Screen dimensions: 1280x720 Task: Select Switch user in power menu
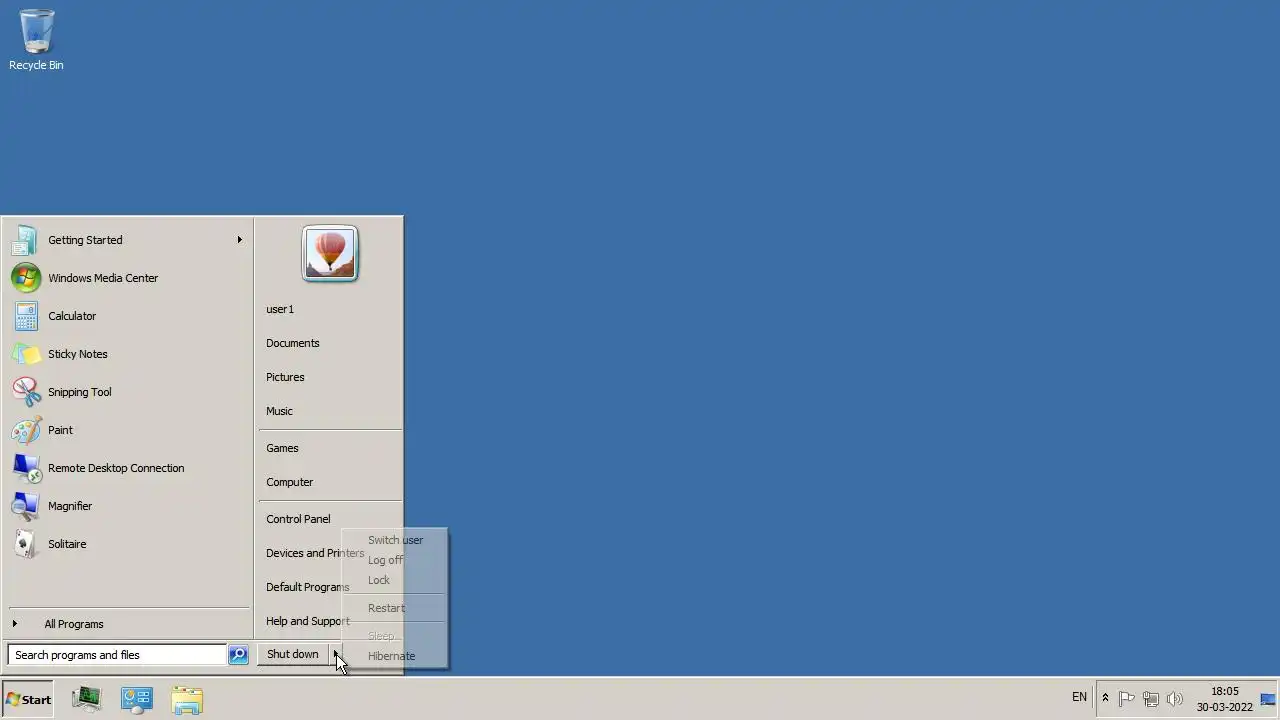tap(395, 540)
